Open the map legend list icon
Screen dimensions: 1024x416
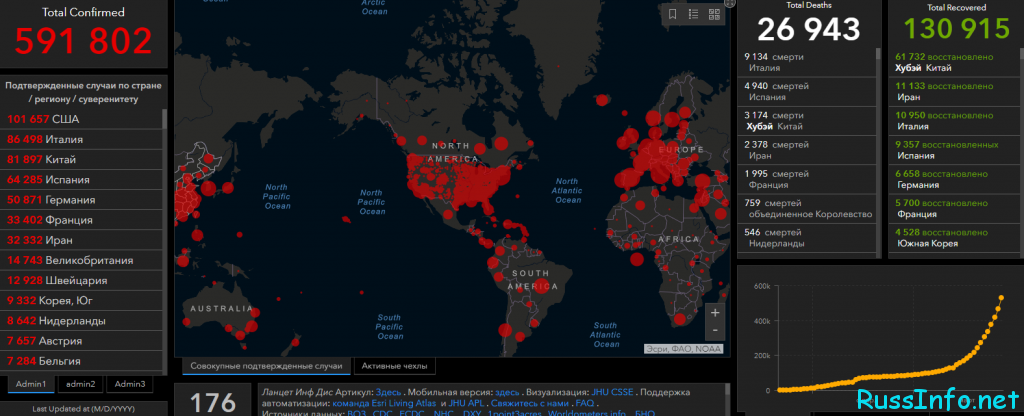click(694, 14)
